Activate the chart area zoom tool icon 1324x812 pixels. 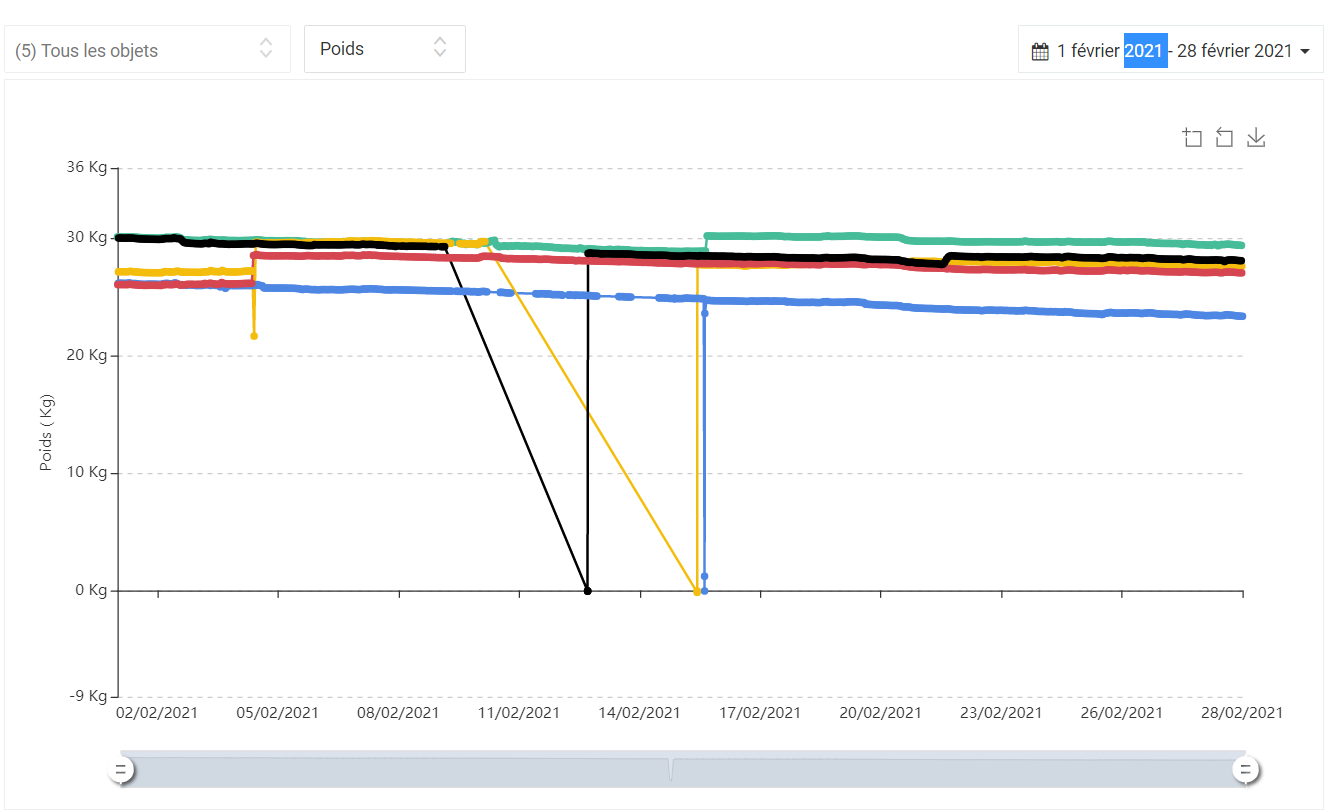tap(1192, 138)
